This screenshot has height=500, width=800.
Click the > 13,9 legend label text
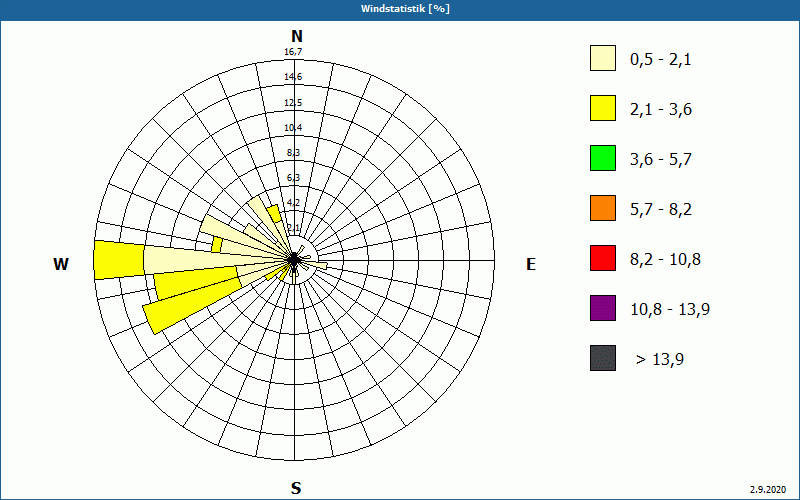coord(660,360)
